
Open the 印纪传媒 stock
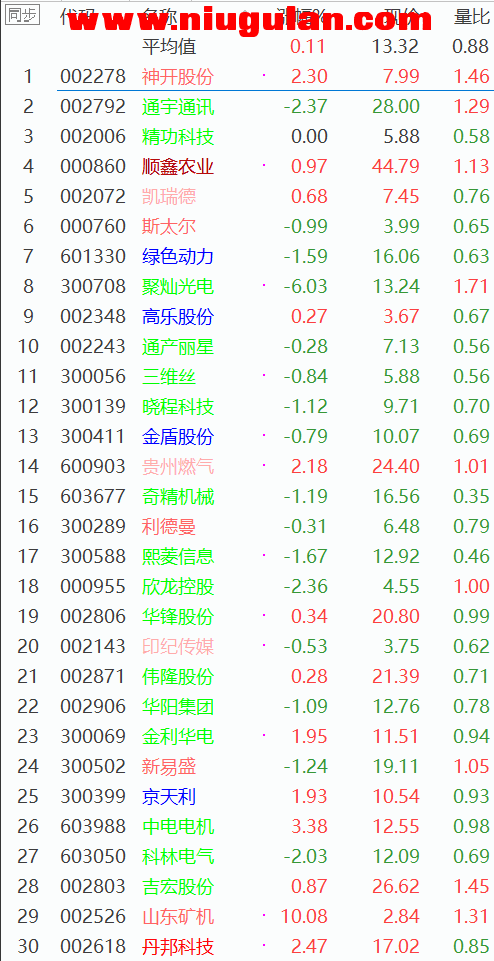(x=178, y=647)
